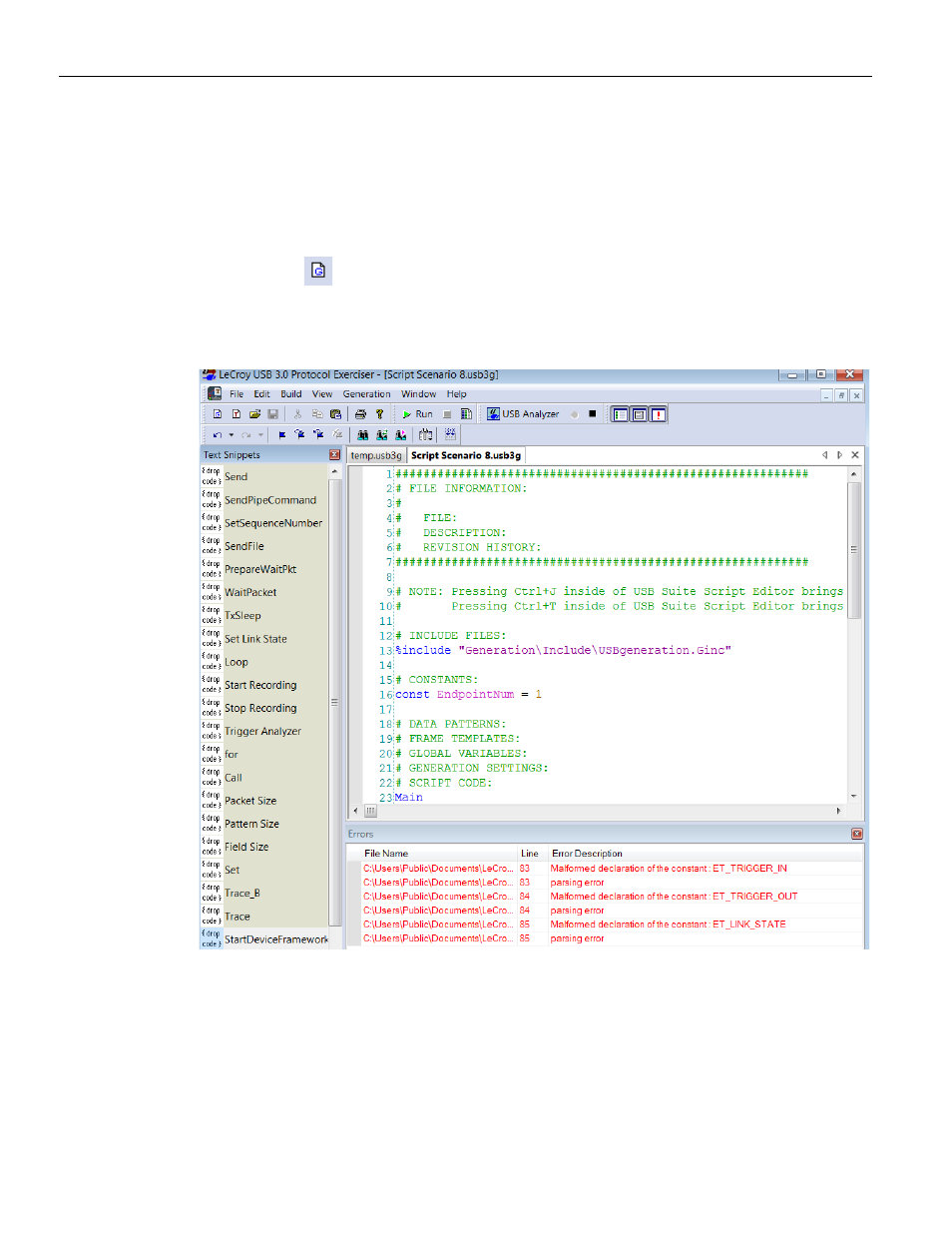Click the Line column header in Errors
This screenshot has width=952, height=1233.
tap(530, 854)
